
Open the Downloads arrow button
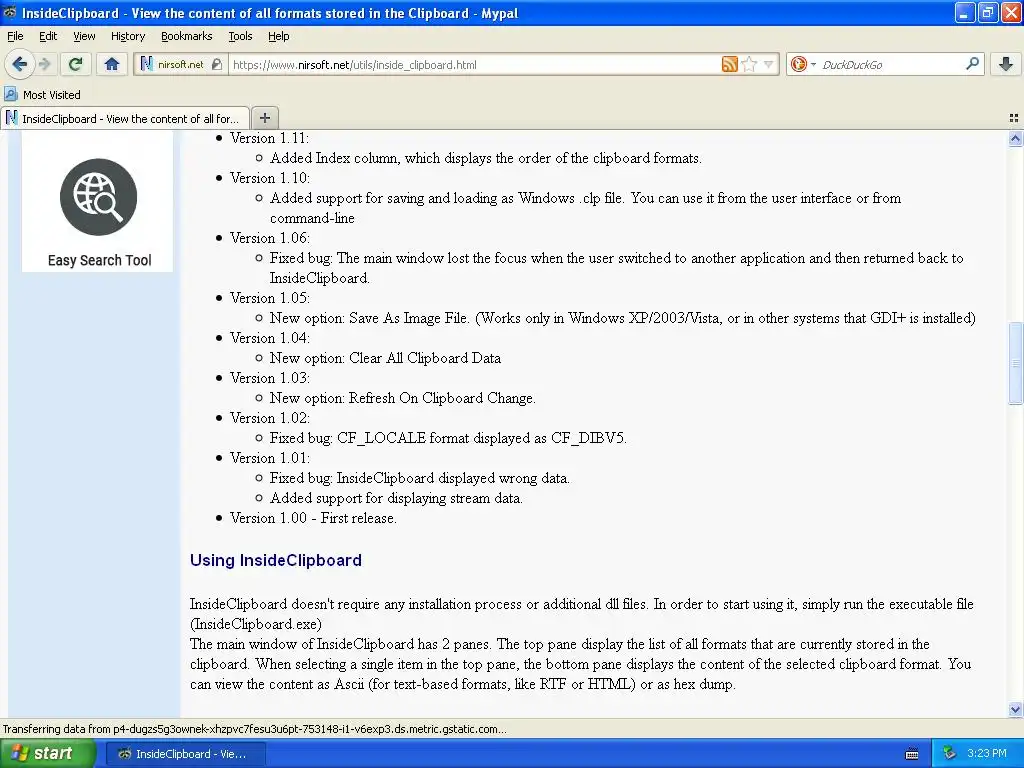click(x=1006, y=64)
